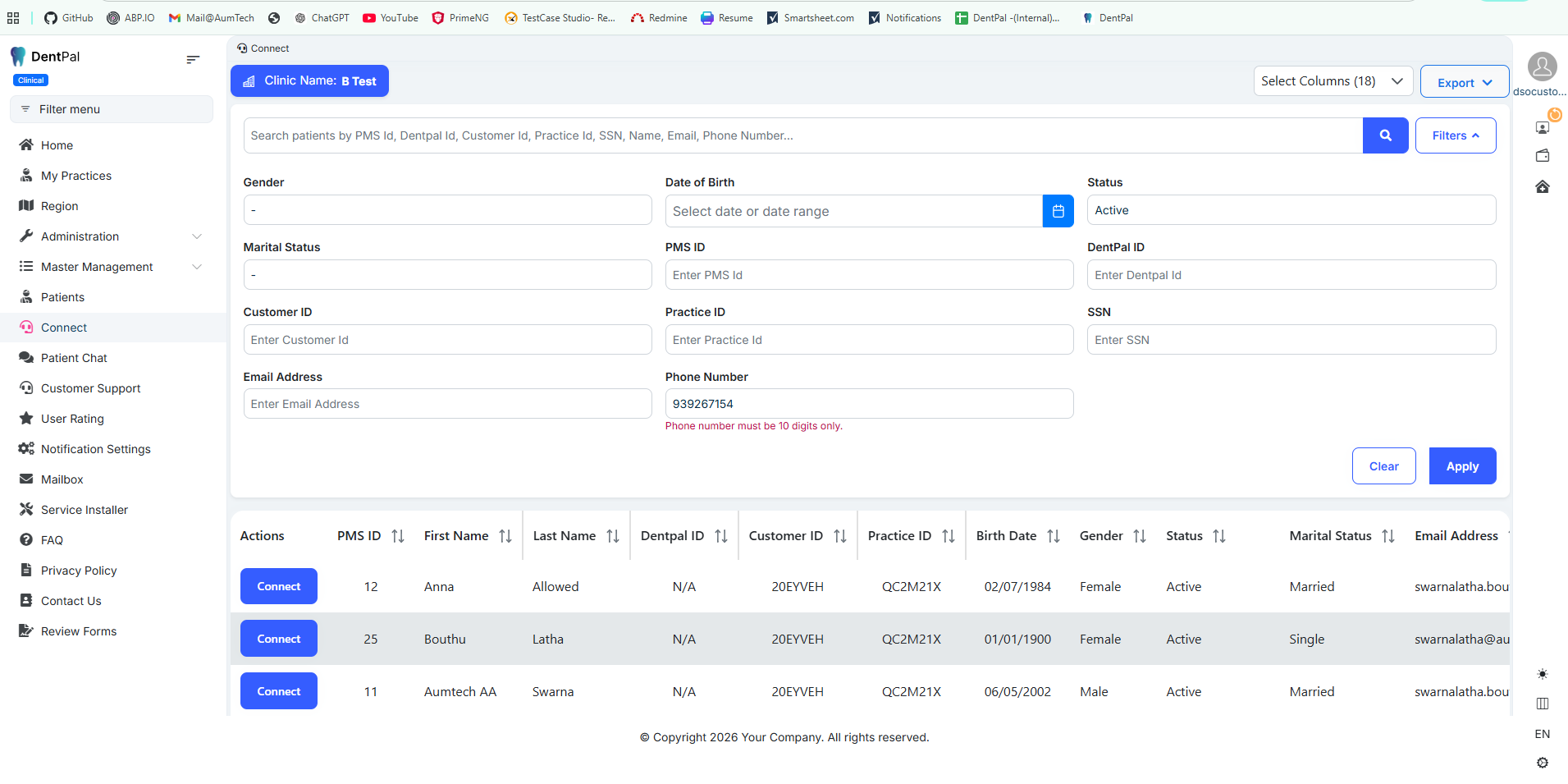Image resolution: width=1568 pixels, height=784 pixels.
Task: Open the settings gear icon
Action: click(x=1542, y=763)
